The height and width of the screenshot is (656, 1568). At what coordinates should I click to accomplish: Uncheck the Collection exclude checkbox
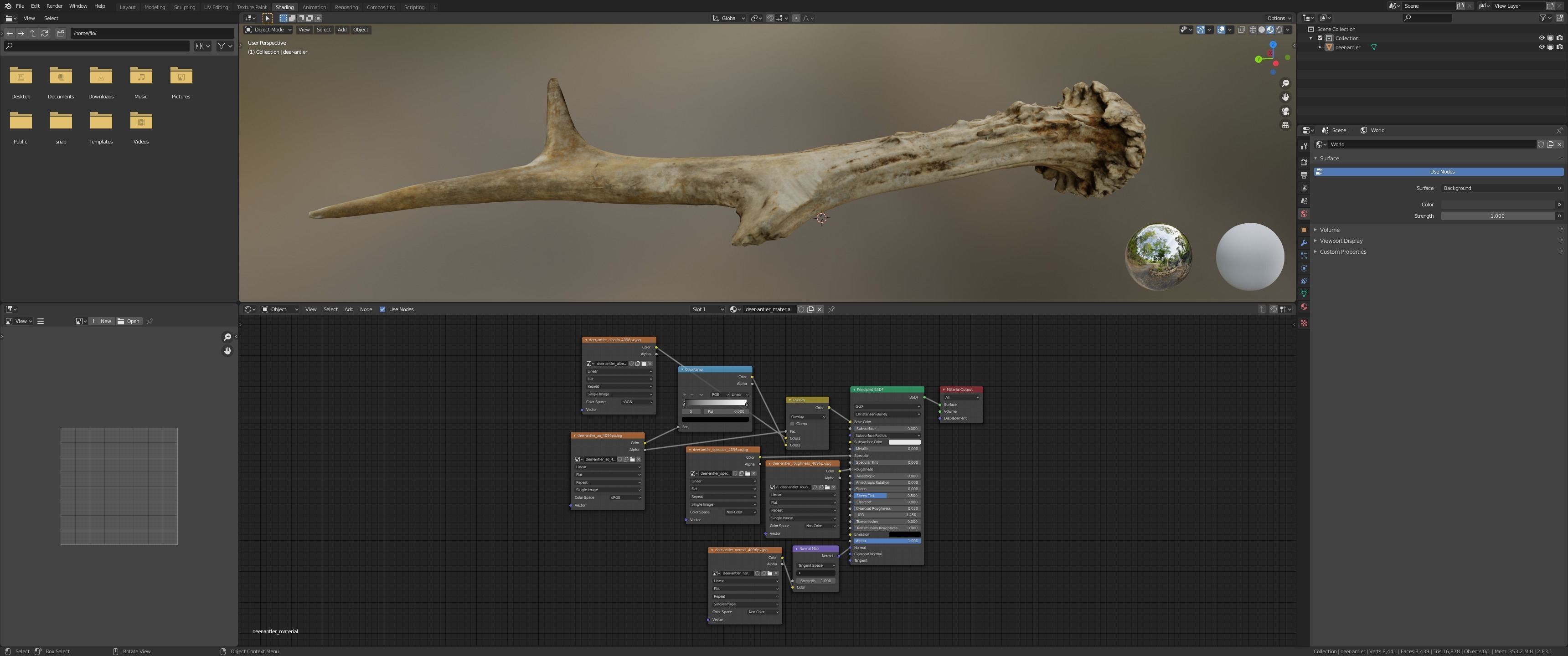(1320, 38)
